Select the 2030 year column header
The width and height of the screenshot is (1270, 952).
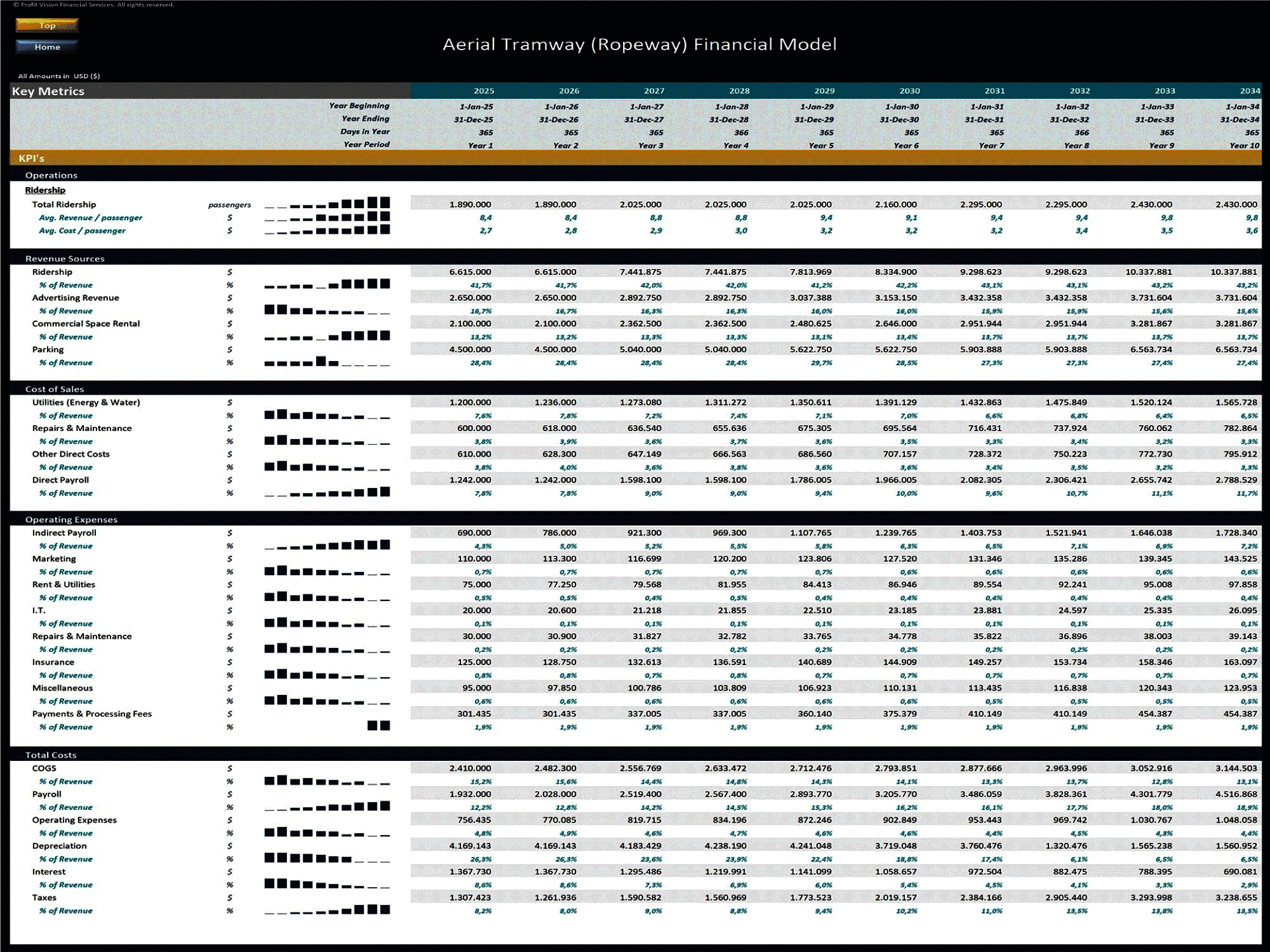(910, 91)
